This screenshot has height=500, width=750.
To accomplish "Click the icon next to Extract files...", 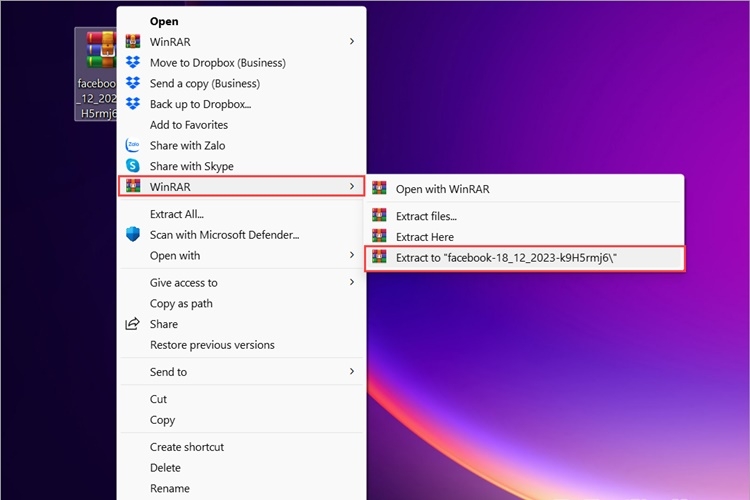I will (x=379, y=215).
